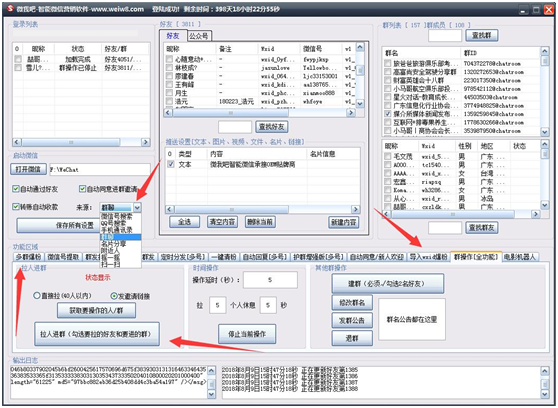Click the group search input box
The image size is (558, 408).
pos(445,35)
